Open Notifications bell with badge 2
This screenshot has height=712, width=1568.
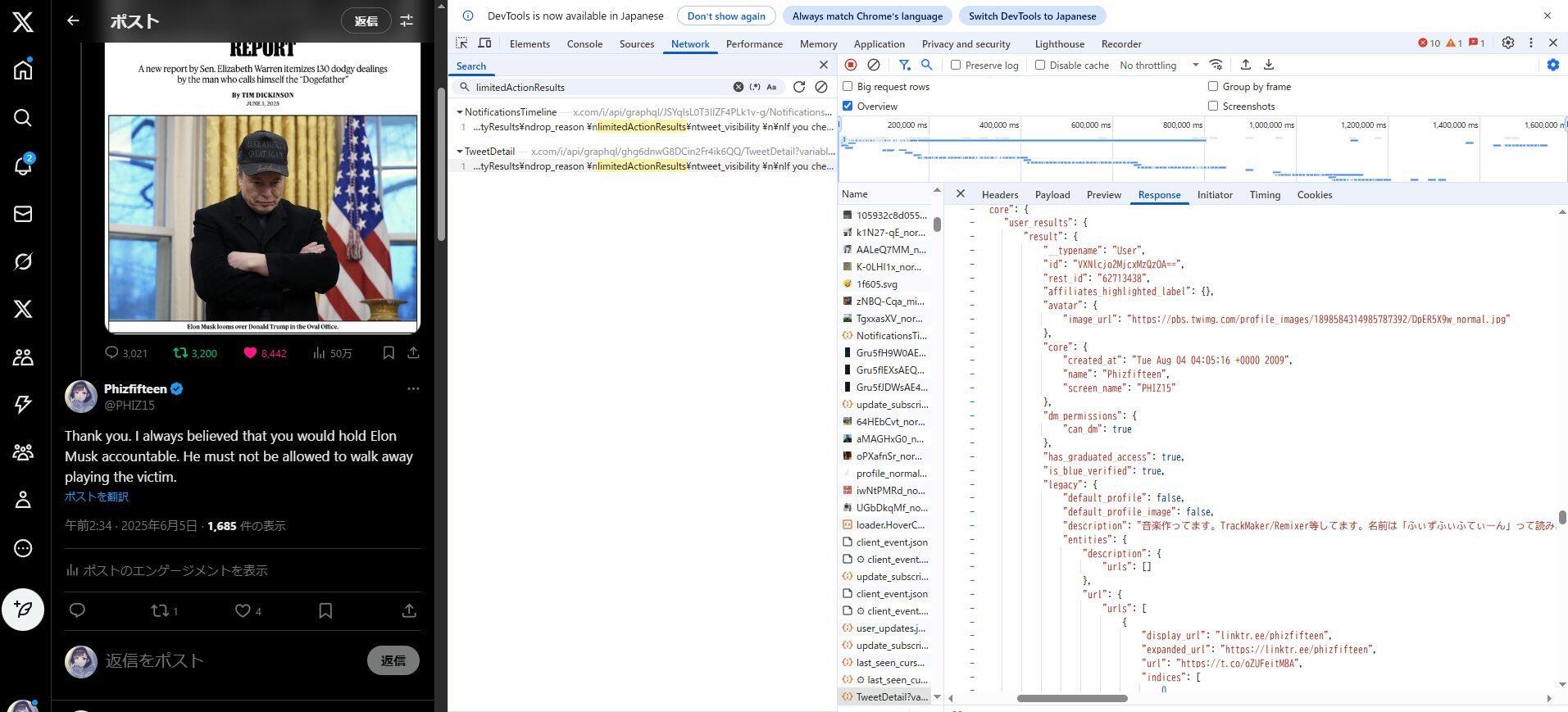[x=23, y=166]
